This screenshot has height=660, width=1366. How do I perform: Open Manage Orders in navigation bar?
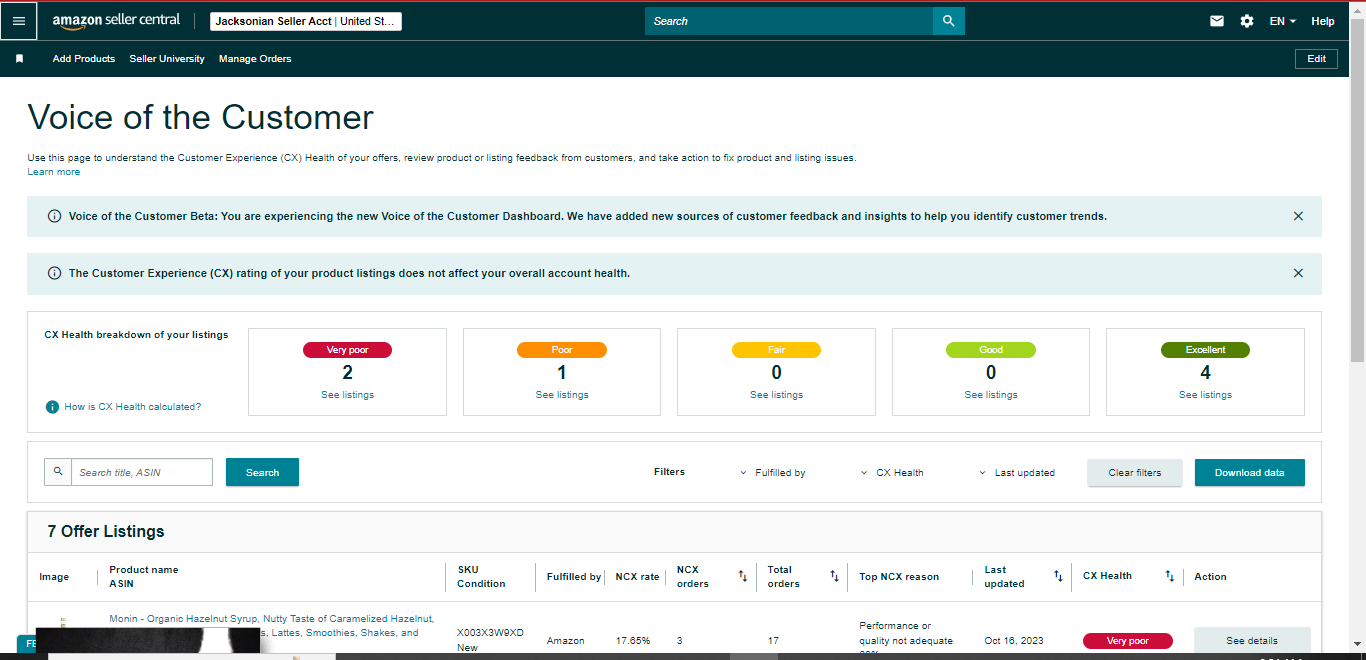coord(255,59)
